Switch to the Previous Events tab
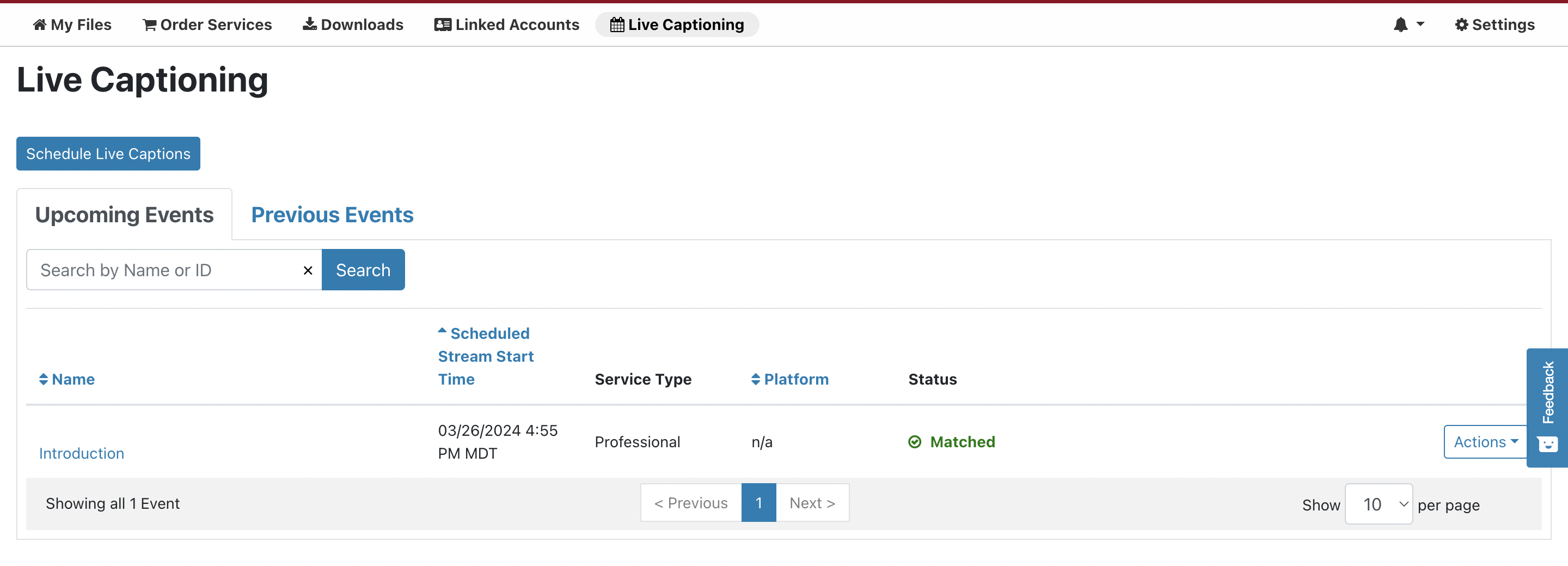The height and width of the screenshot is (566, 1568). click(x=332, y=215)
